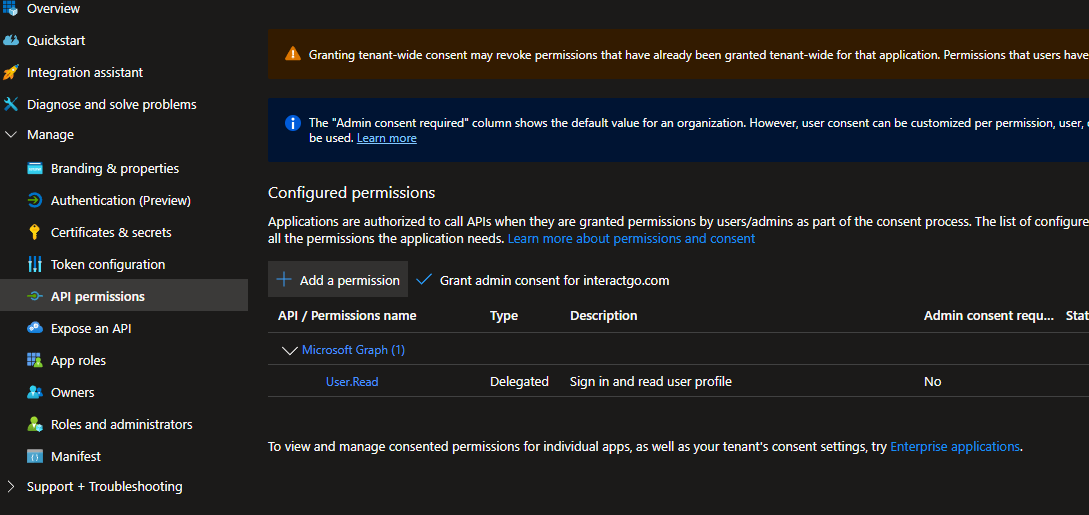The image size is (1089, 515).
Task: Open Integration assistant
Action: click(x=85, y=72)
